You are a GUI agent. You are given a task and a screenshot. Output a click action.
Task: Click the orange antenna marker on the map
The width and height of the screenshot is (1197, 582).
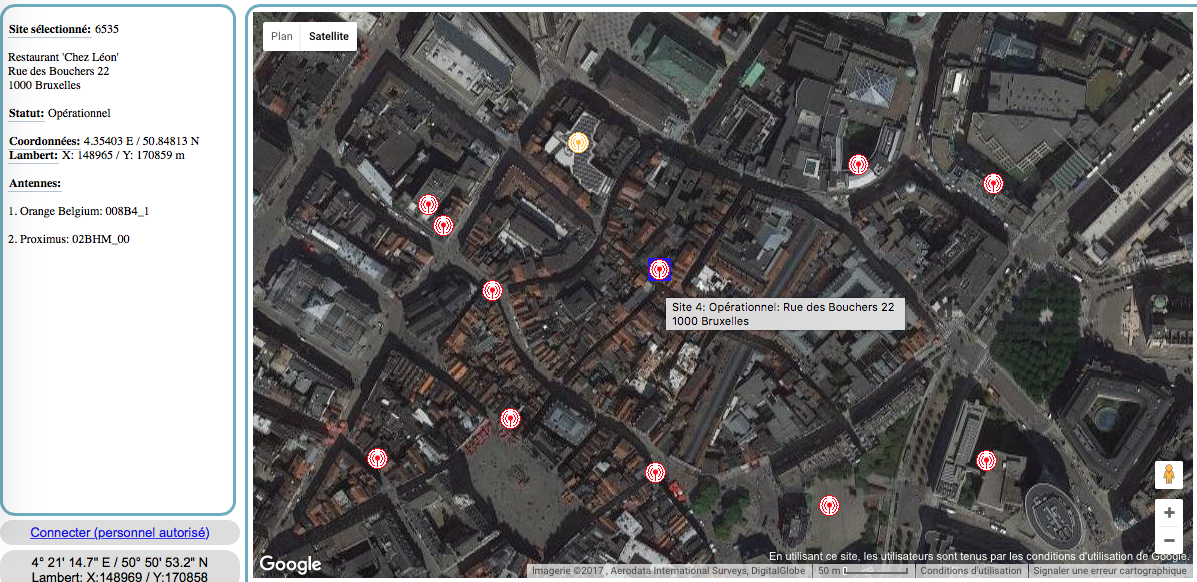pyautogui.click(x=579, y=143)
